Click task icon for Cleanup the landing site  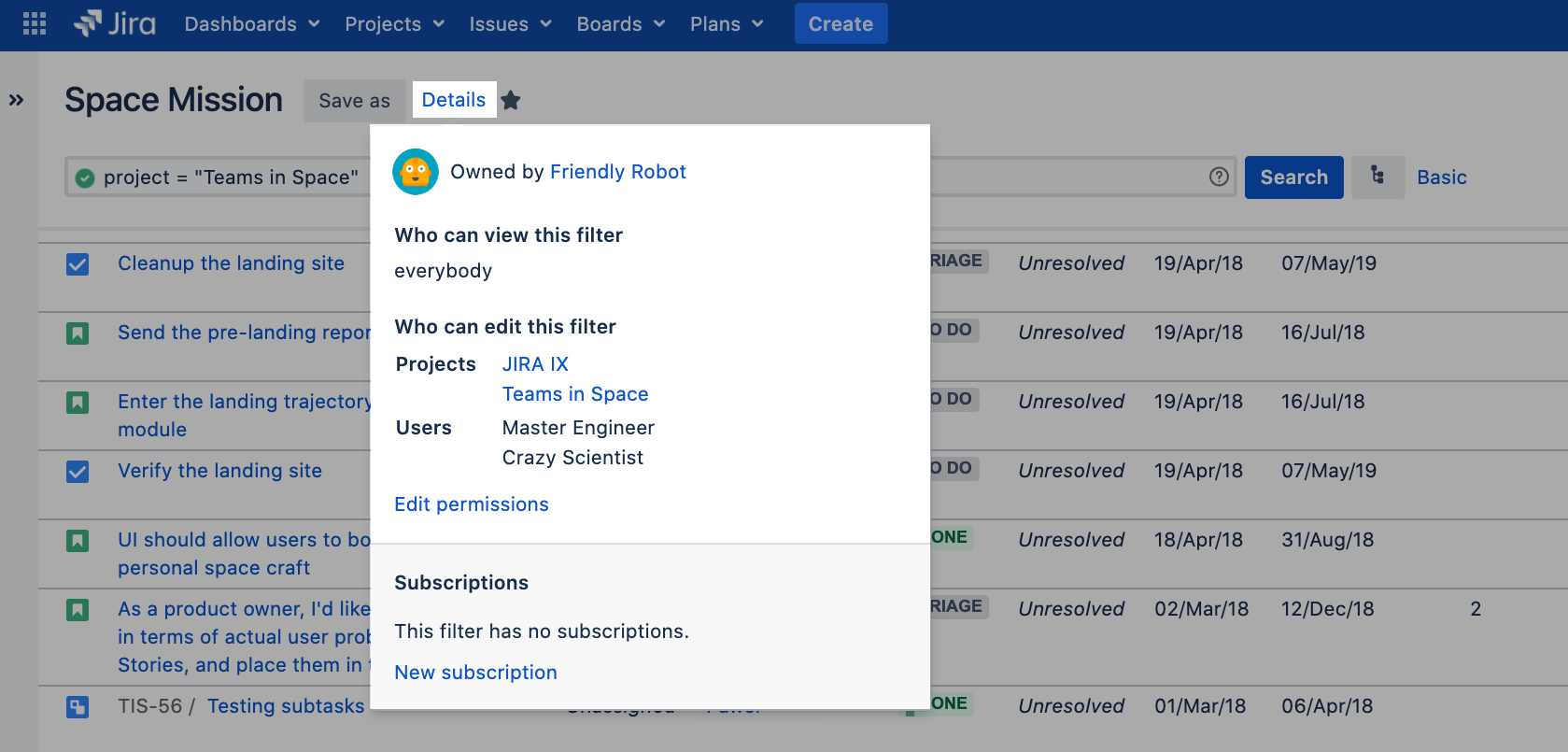(78, 264)
